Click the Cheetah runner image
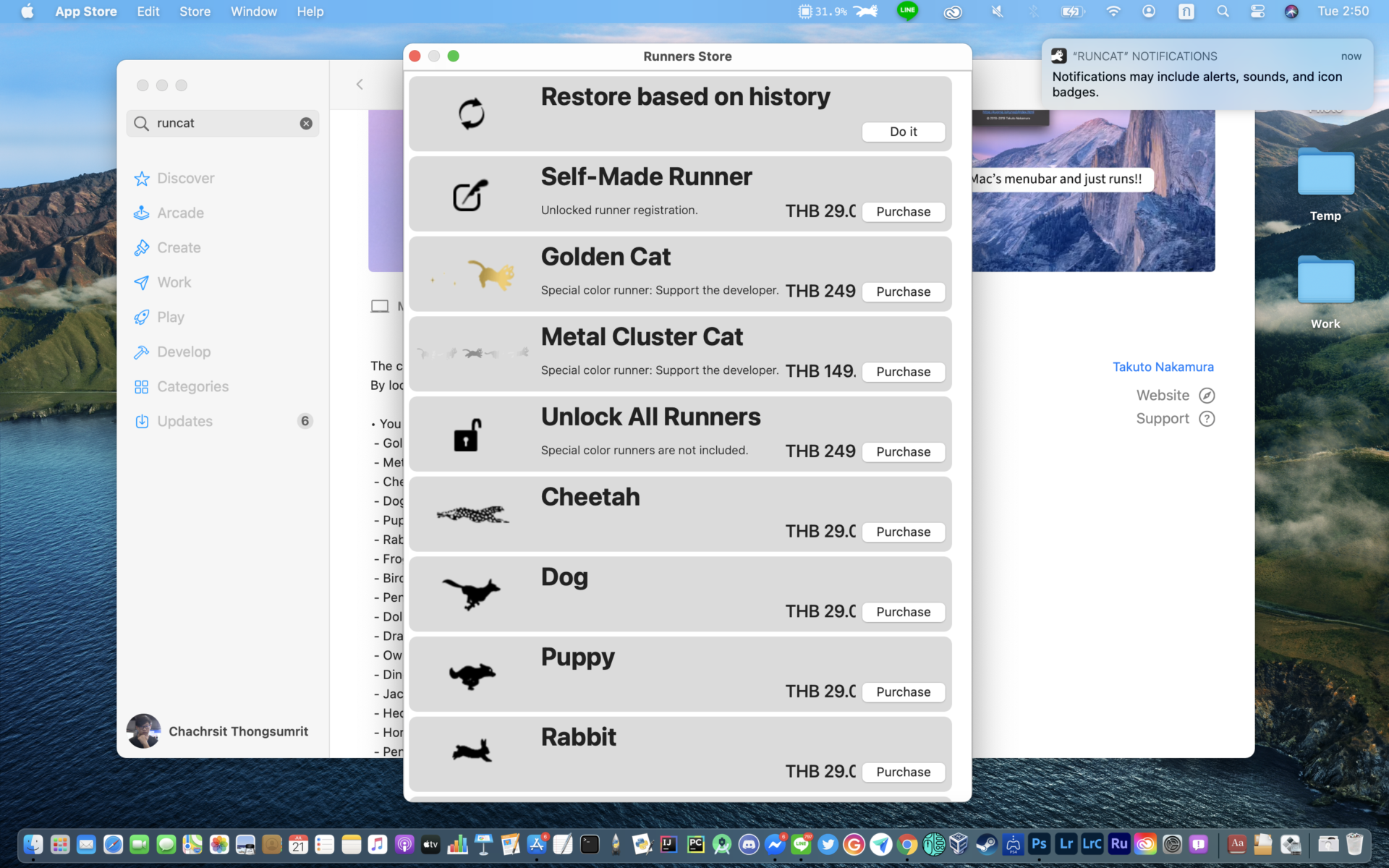The image size is (1389, 868). pos(473,514)
